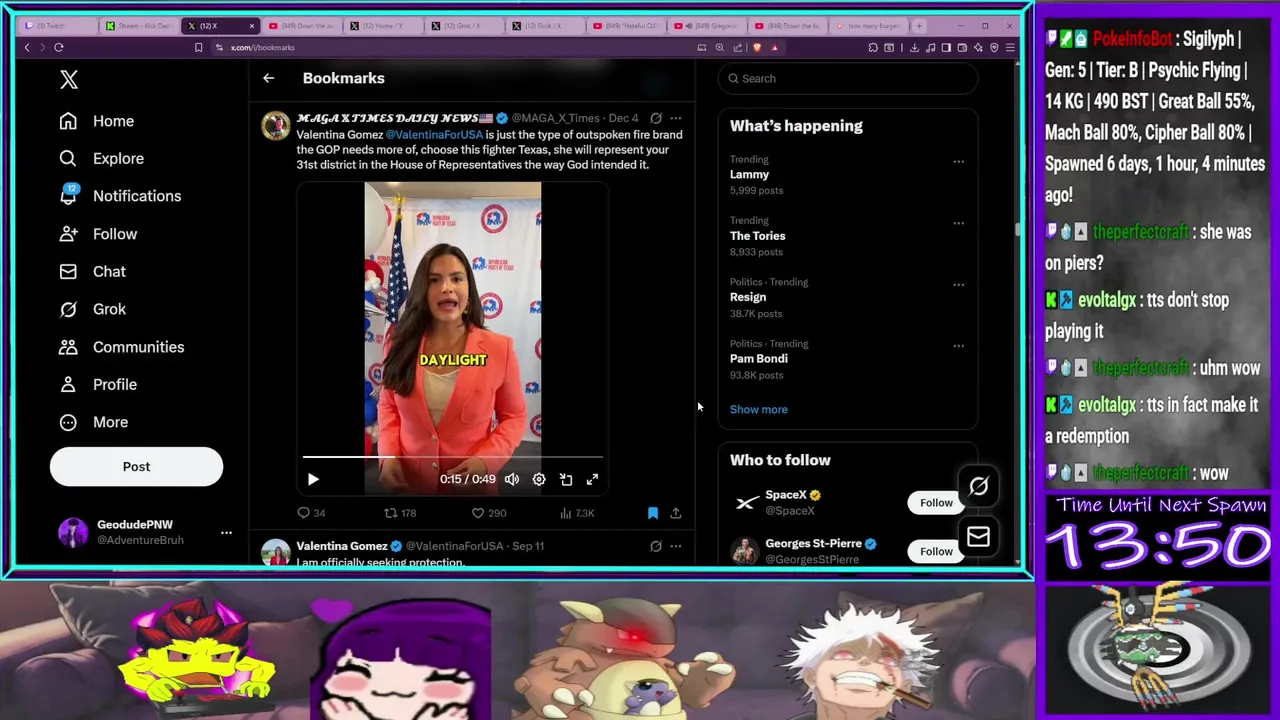Open Notifications with 12 badge
This screenshot has height=720, width=1280.
tap(120, 196)
